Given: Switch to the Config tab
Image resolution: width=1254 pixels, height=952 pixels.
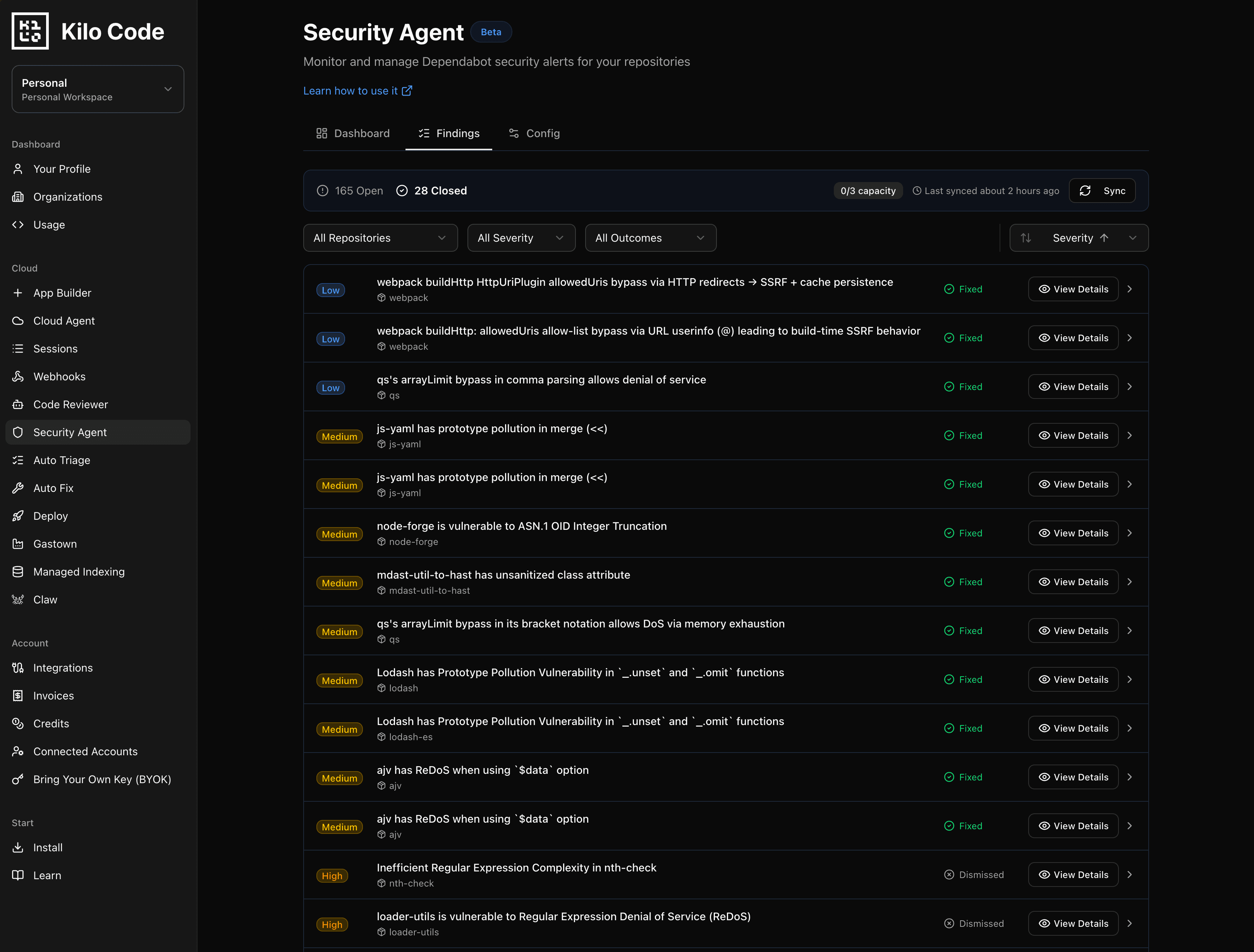Looking at the screenshot, I should point(534,133).
